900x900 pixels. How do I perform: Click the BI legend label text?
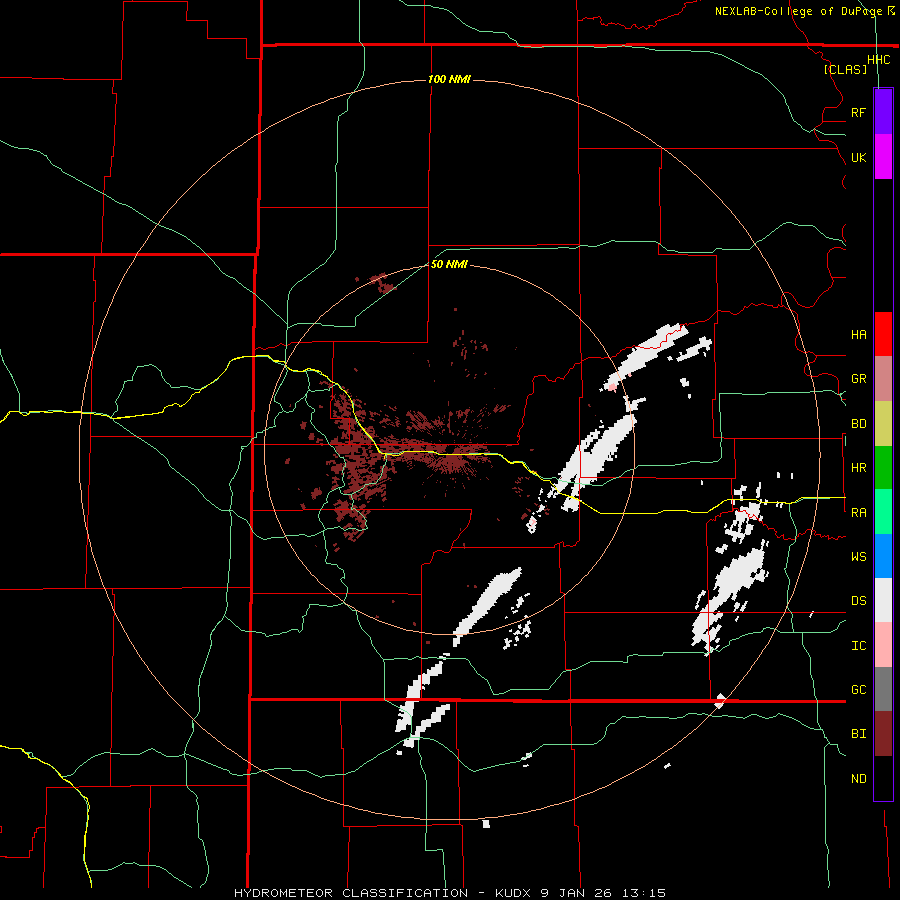(x=858, y=734)
